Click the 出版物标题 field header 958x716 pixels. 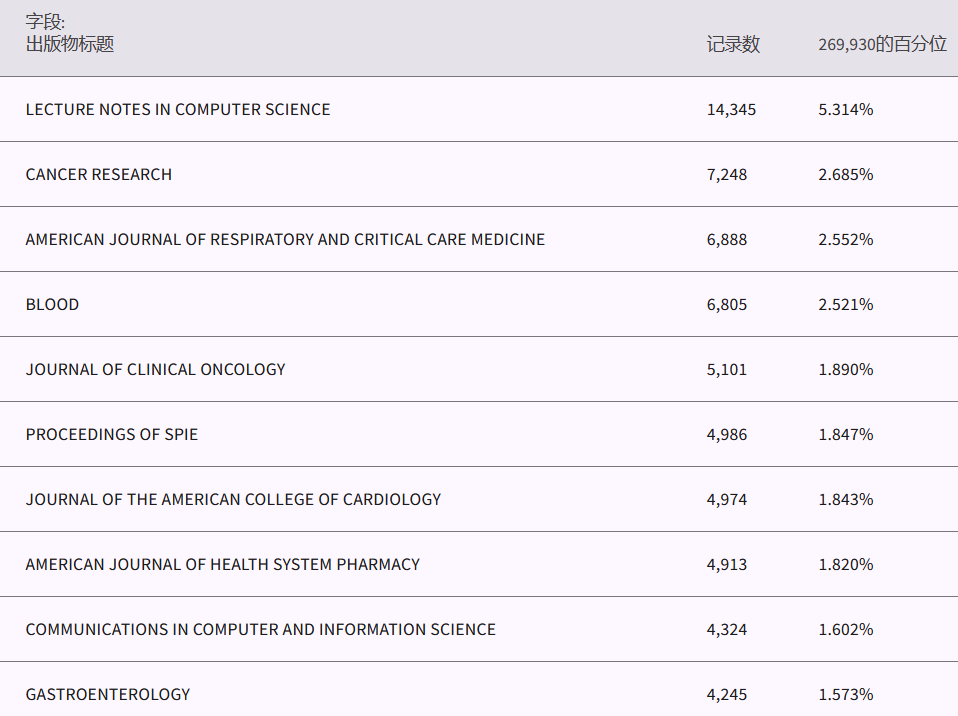pos(70,44)
